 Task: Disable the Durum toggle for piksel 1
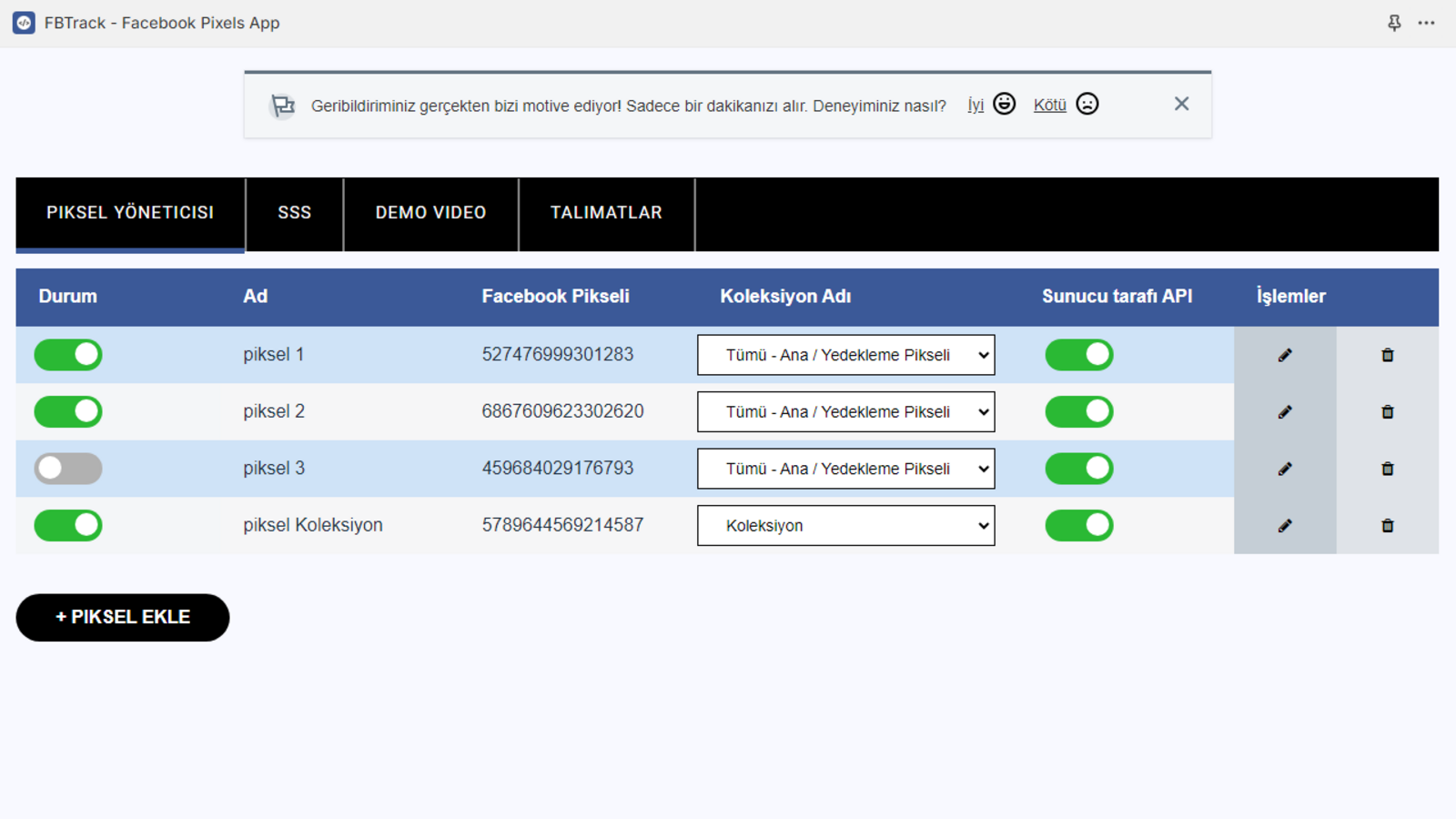click(x=68, y=355)
